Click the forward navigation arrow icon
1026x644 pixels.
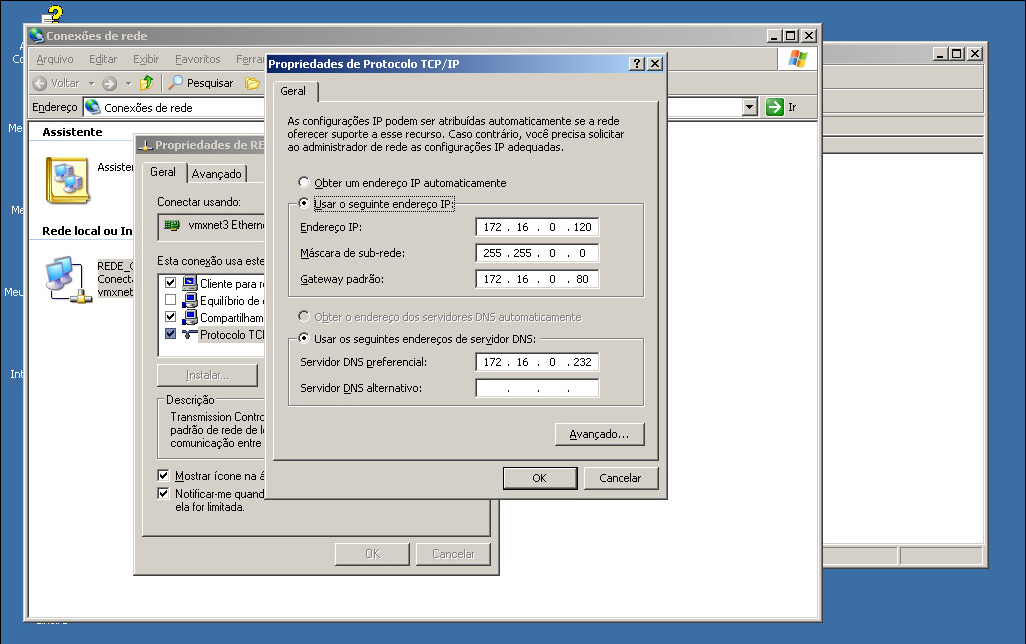[109, 83]
